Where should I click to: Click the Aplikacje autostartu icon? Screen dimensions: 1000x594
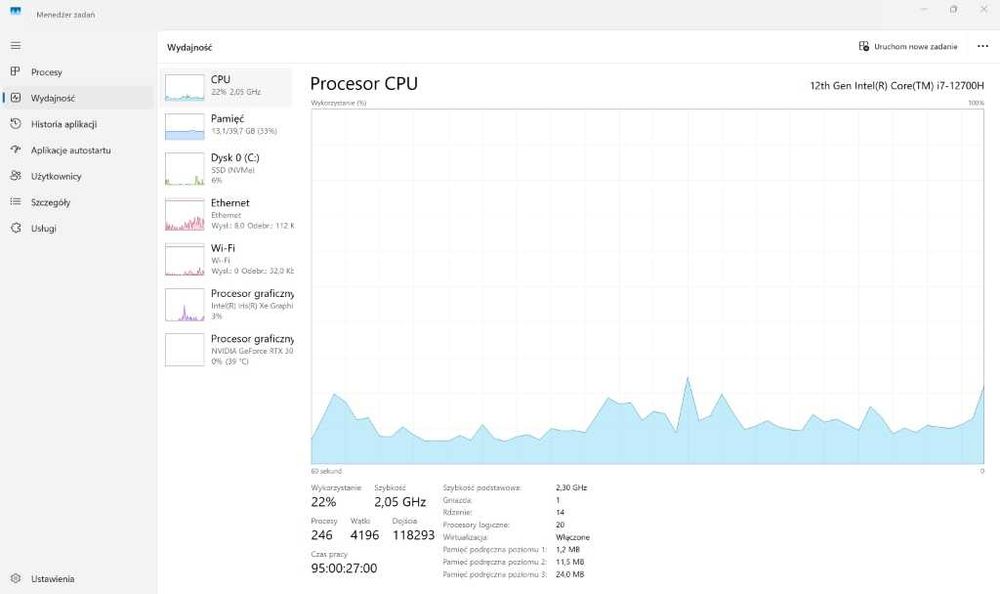coord(15,150)
